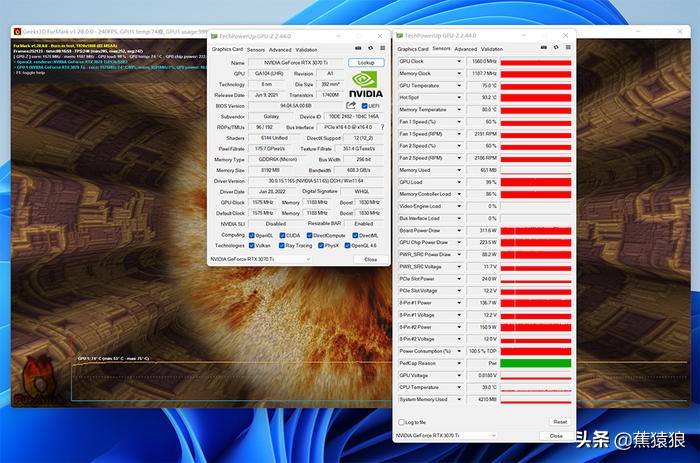Click the screenshot camera icon in Sensors window
Viewport: 700px width, 463px height.
[x=542, y=48]
